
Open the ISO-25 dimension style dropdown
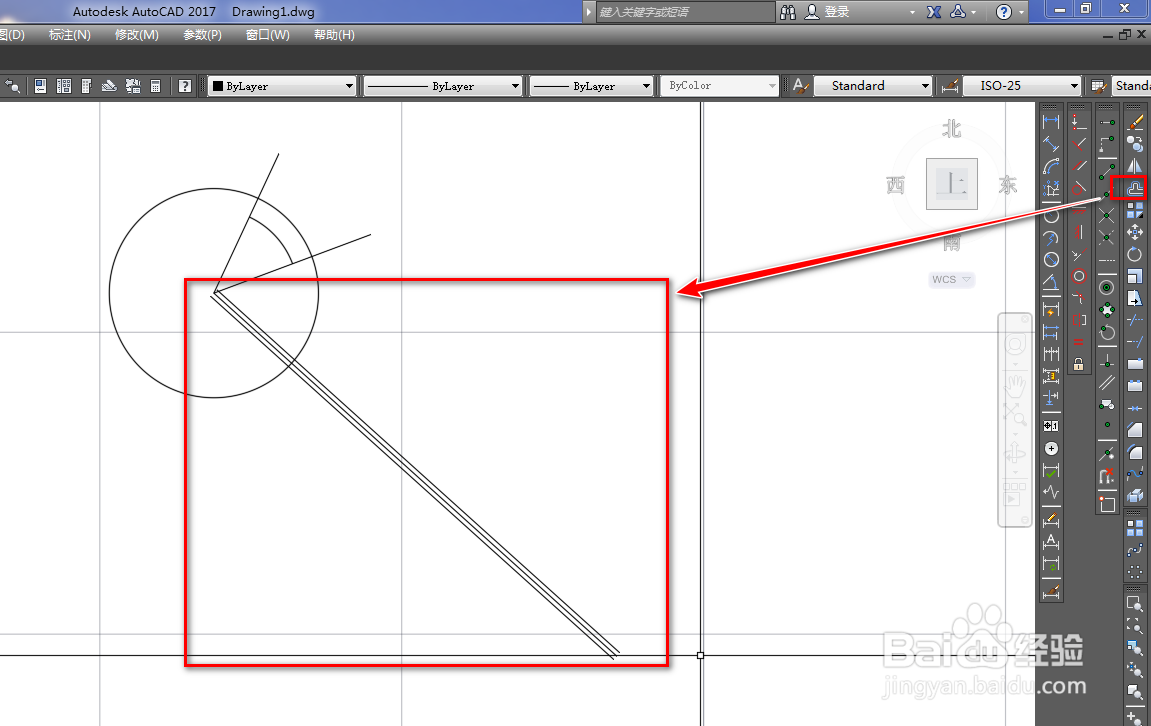coord(1023,86)
